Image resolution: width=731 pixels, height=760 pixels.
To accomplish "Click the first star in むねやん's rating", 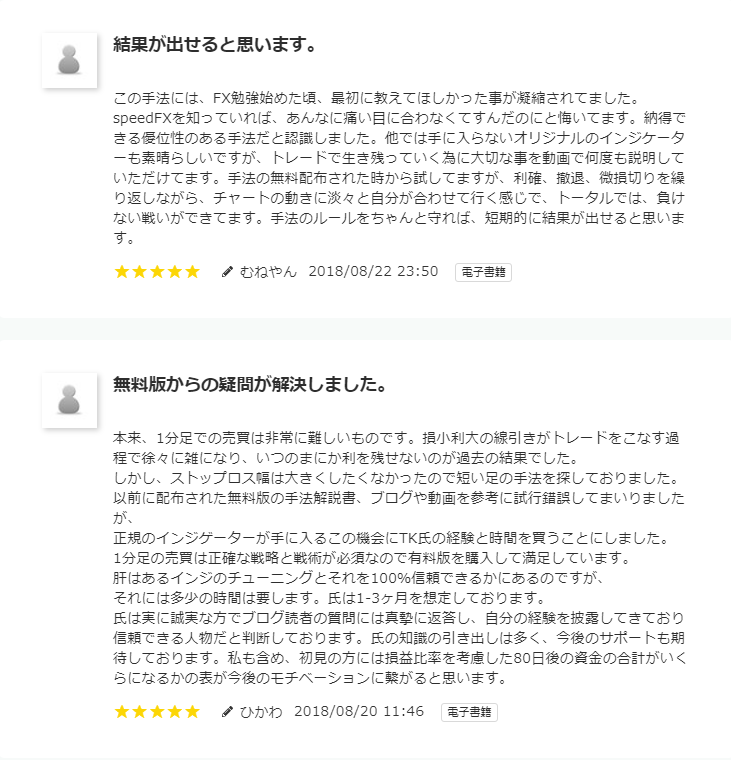I will (123, 272).
